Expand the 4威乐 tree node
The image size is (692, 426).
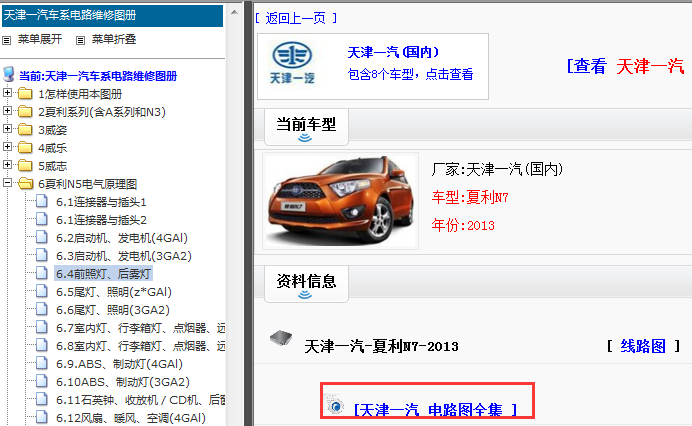7,147
